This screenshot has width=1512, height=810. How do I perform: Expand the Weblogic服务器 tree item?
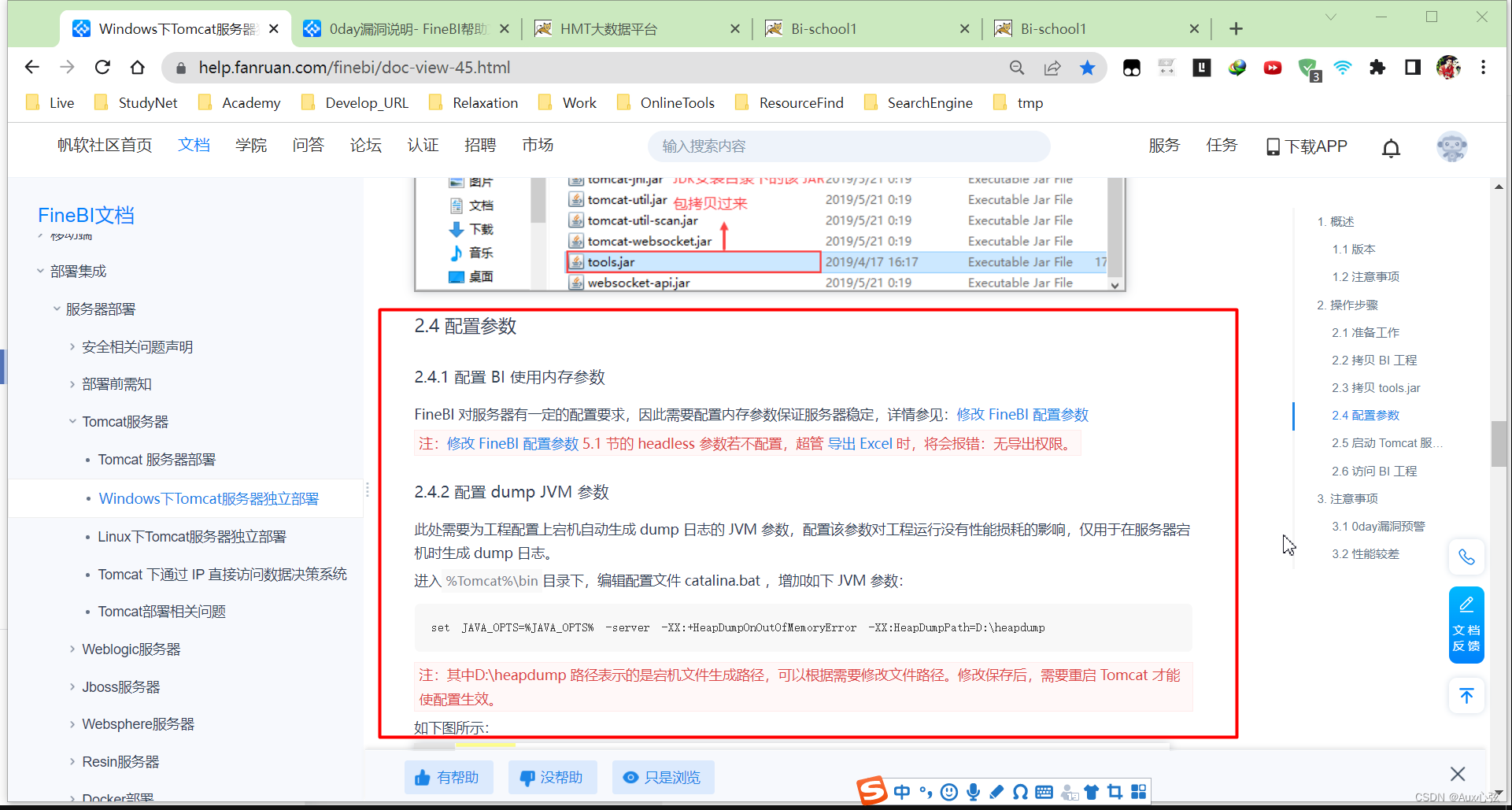[x=72, y=649]
